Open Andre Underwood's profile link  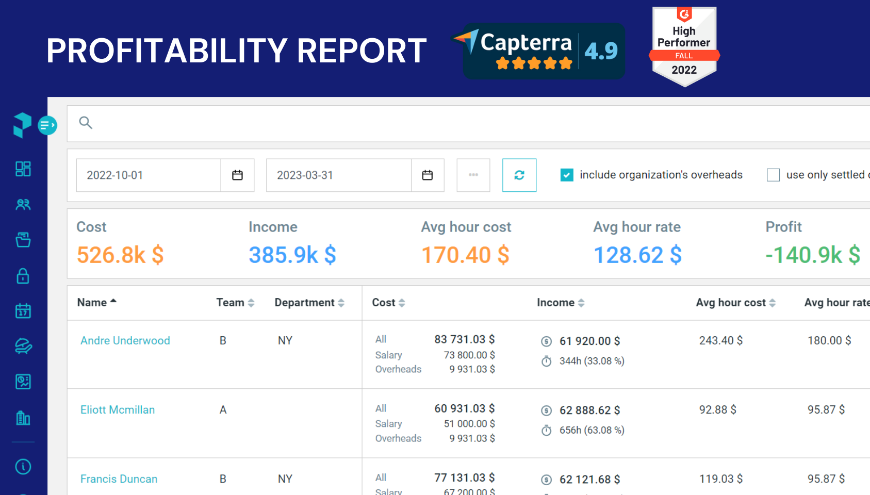(125, 341)
